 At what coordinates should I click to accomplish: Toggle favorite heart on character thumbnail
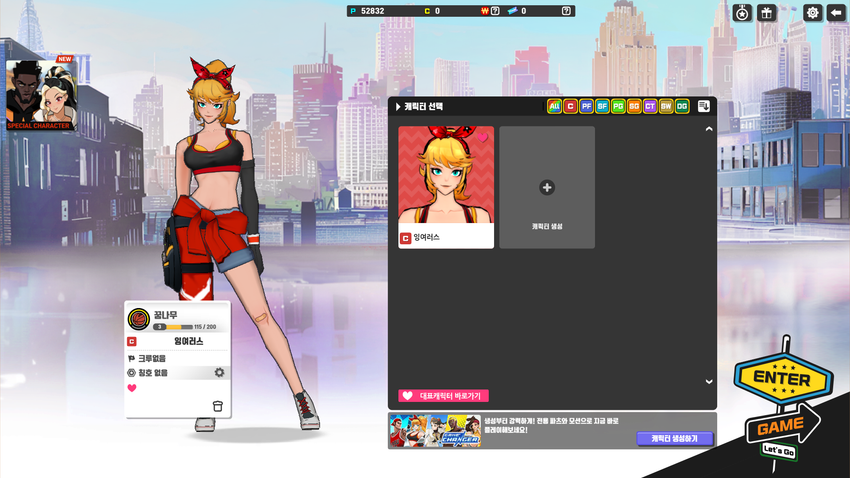(x=483, y=138)
